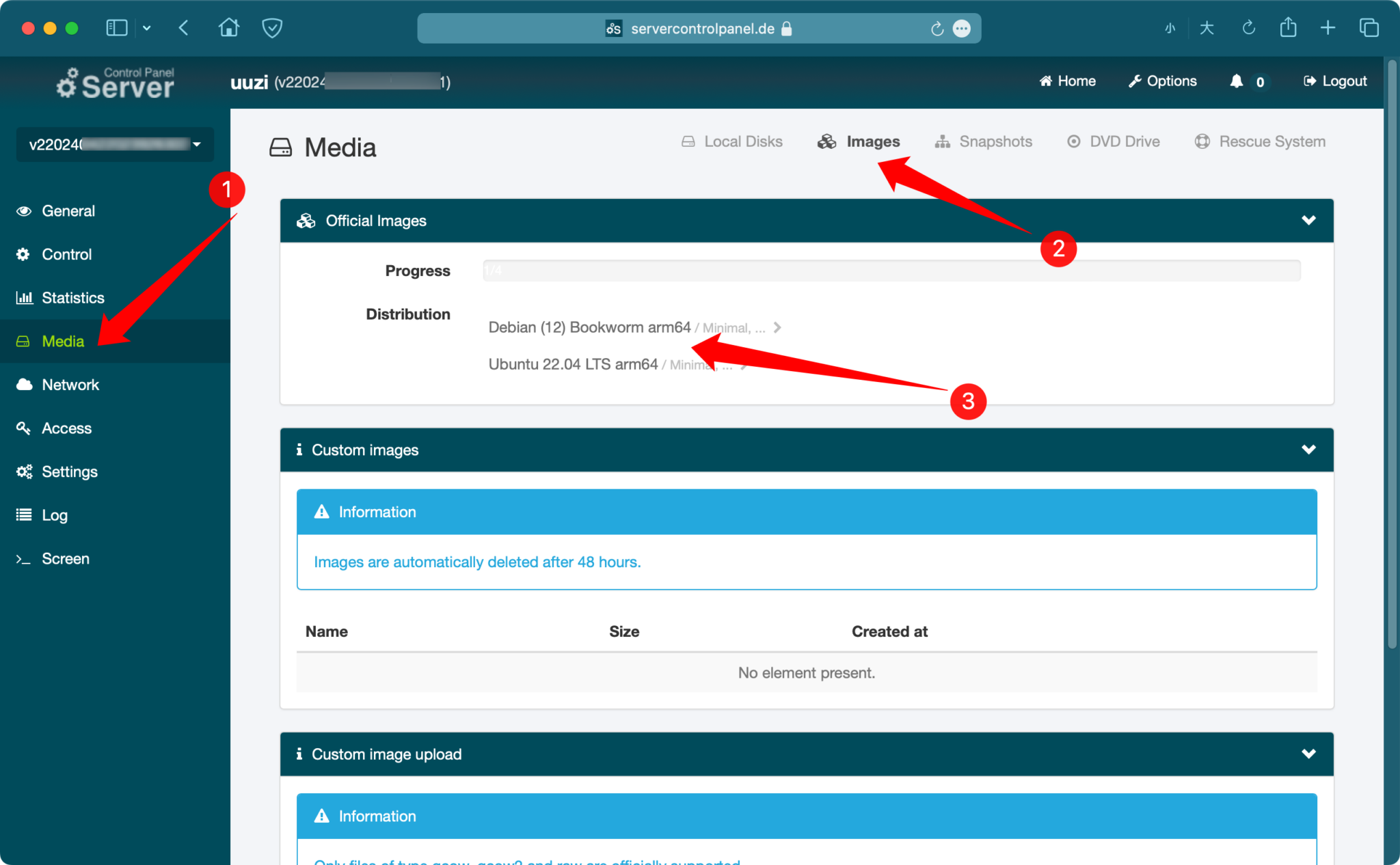
Task: Open the server selection dropdown
Action: coord(115,144)
